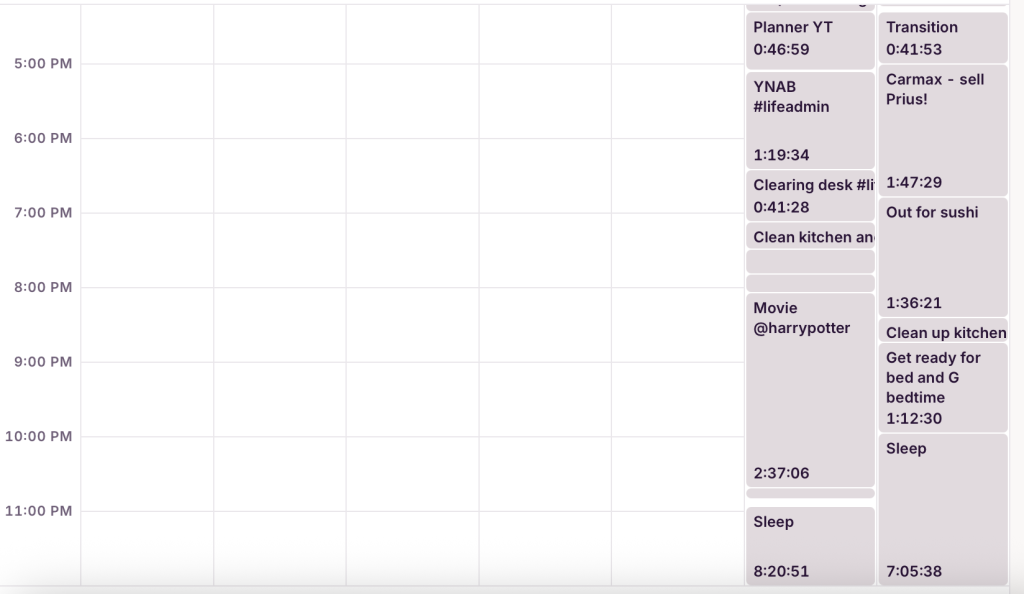Screen dimensions: 1024x594
Task: Click the Clean up kitchen event
Action: tap(942, 332)
